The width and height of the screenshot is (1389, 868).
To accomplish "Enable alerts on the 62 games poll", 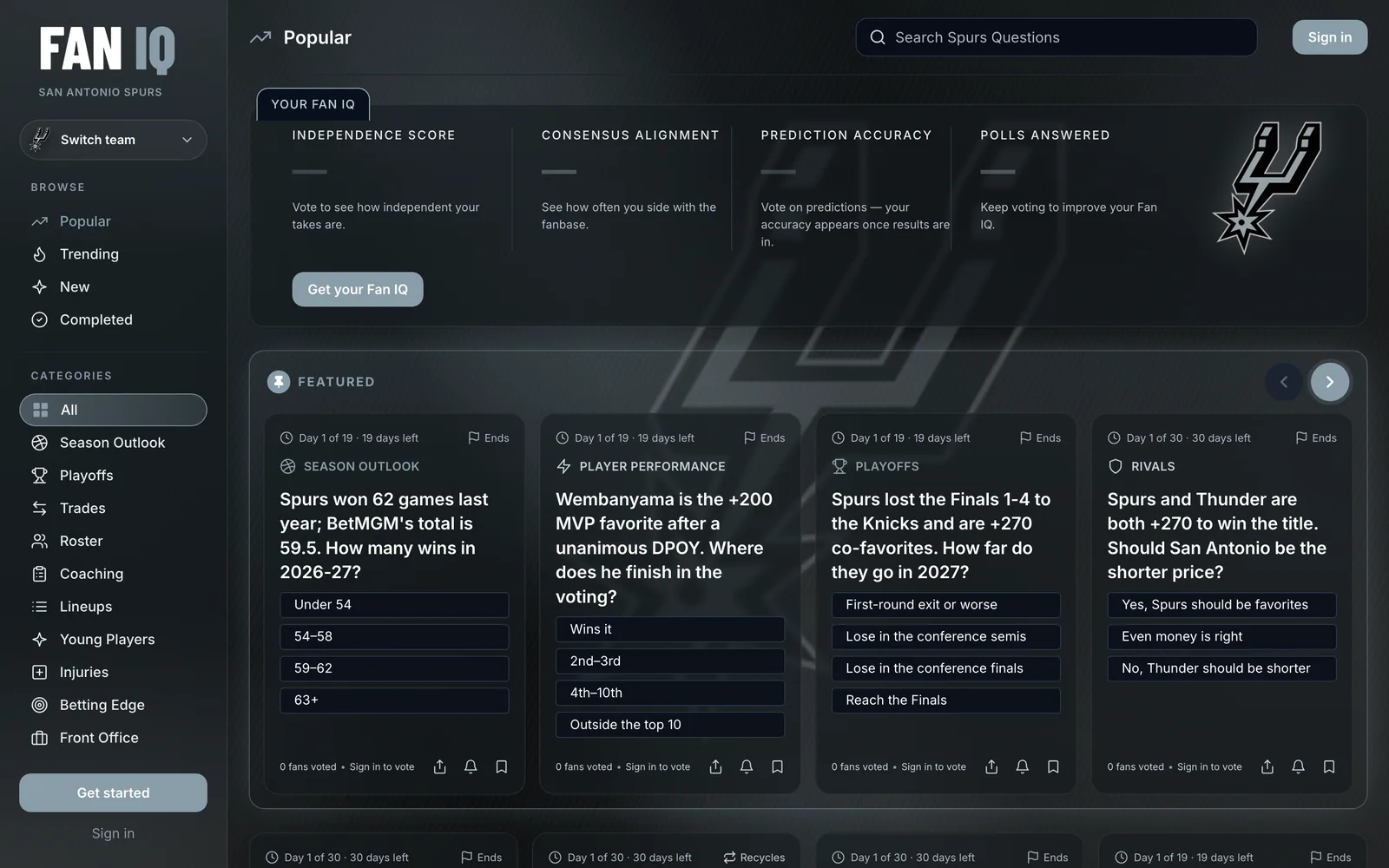I will (471, 766).
